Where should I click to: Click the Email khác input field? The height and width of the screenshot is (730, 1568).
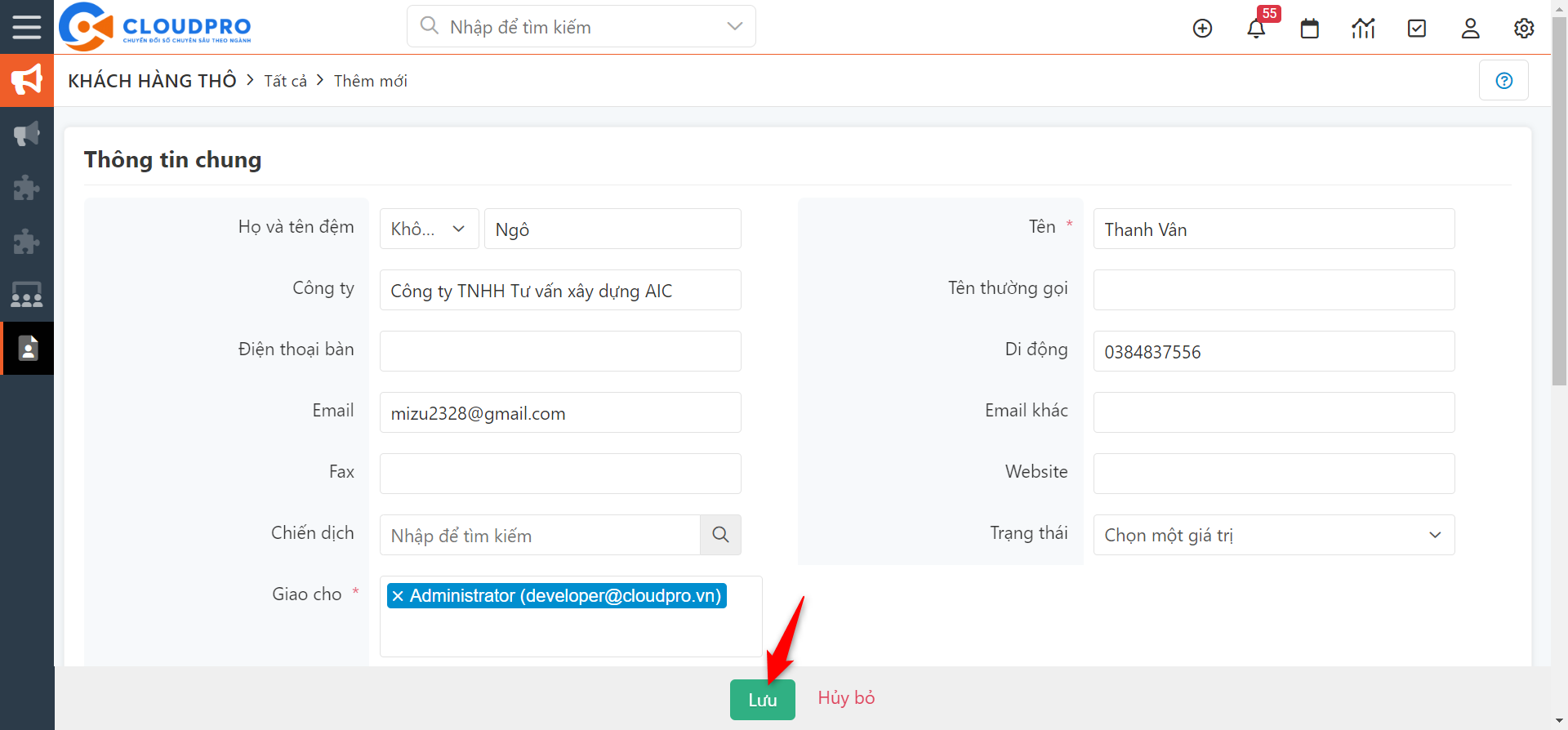(1274, 412)
